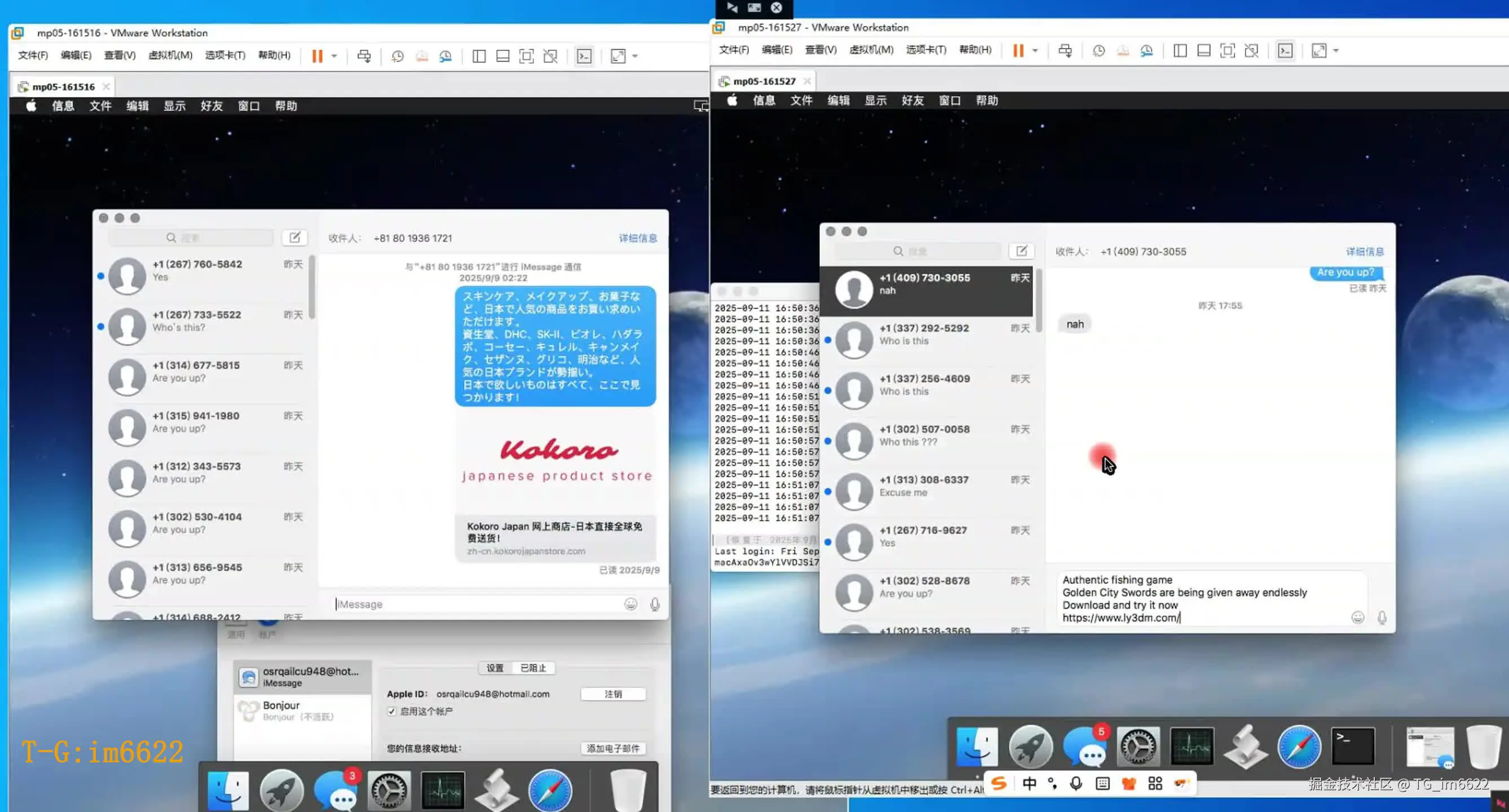Open Launchpad rocket icon in right dock

[1030, 746]
